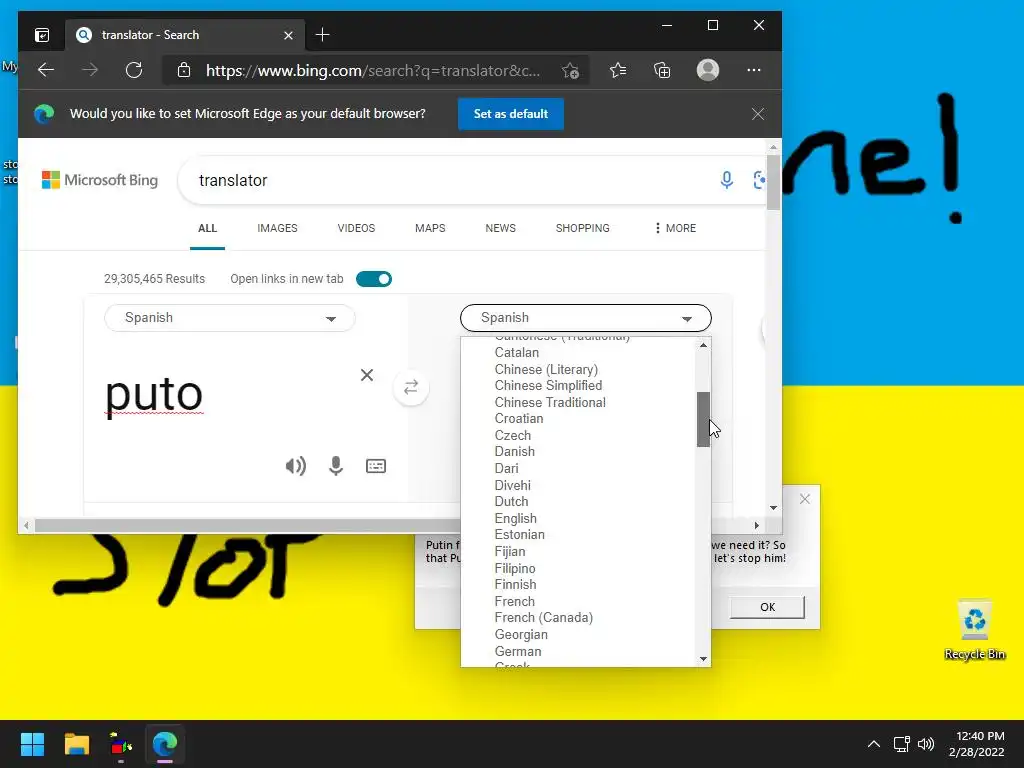Start translator microphone input
The width and height of the screenshot is (1024, 768).
pos(336,466)
